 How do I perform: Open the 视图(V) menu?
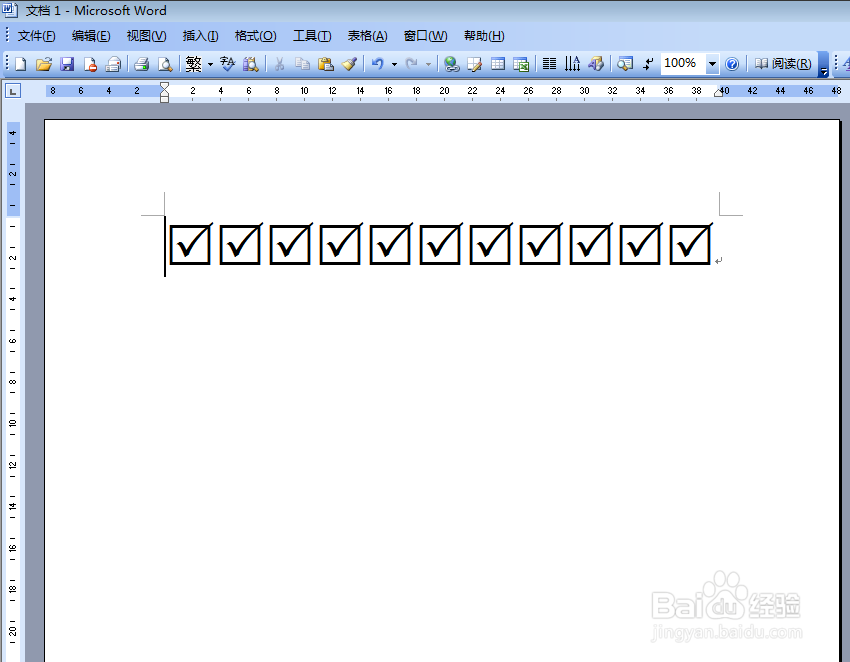(146, 36)
